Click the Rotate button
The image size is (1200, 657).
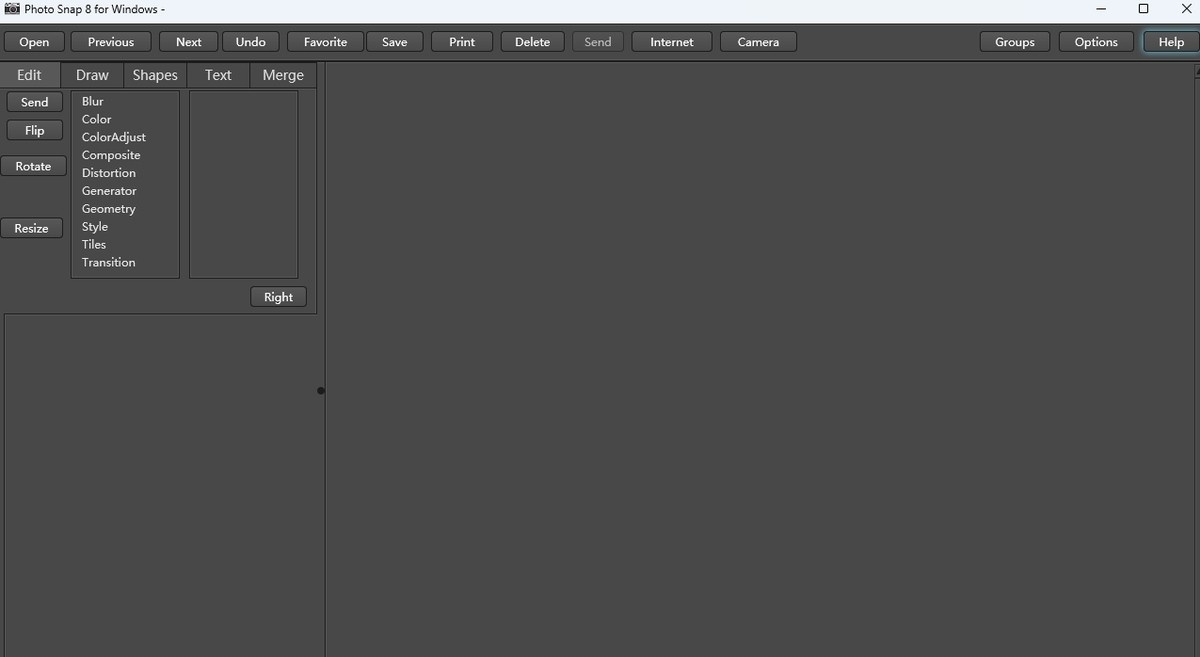(33, 166)
